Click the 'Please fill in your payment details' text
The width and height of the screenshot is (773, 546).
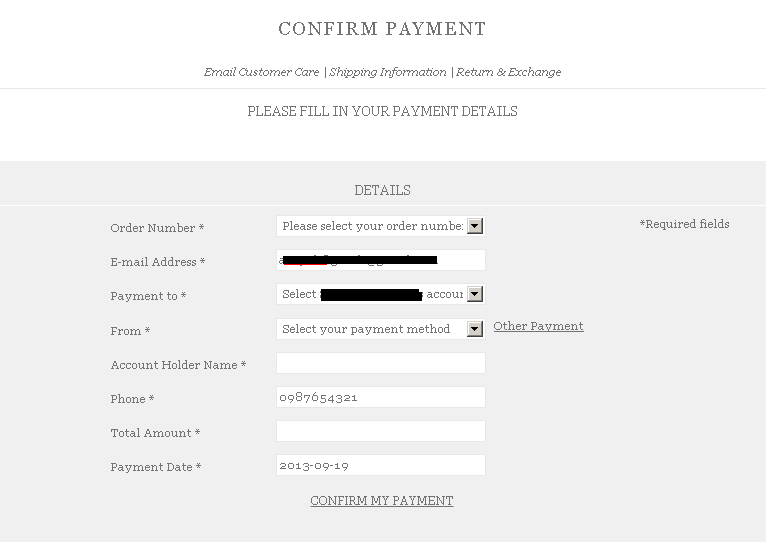click(x=382, y=112)
